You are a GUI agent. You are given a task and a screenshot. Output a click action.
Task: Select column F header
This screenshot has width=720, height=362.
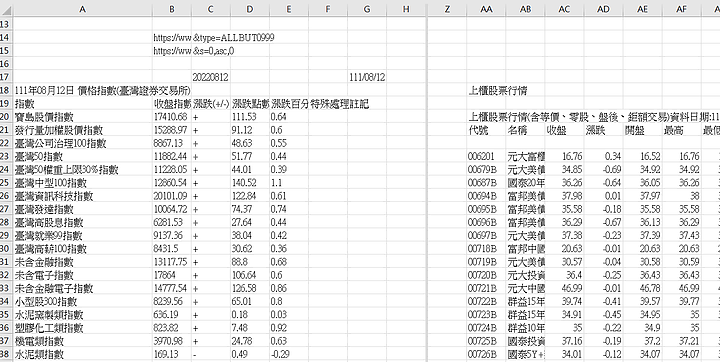point(328,8)
